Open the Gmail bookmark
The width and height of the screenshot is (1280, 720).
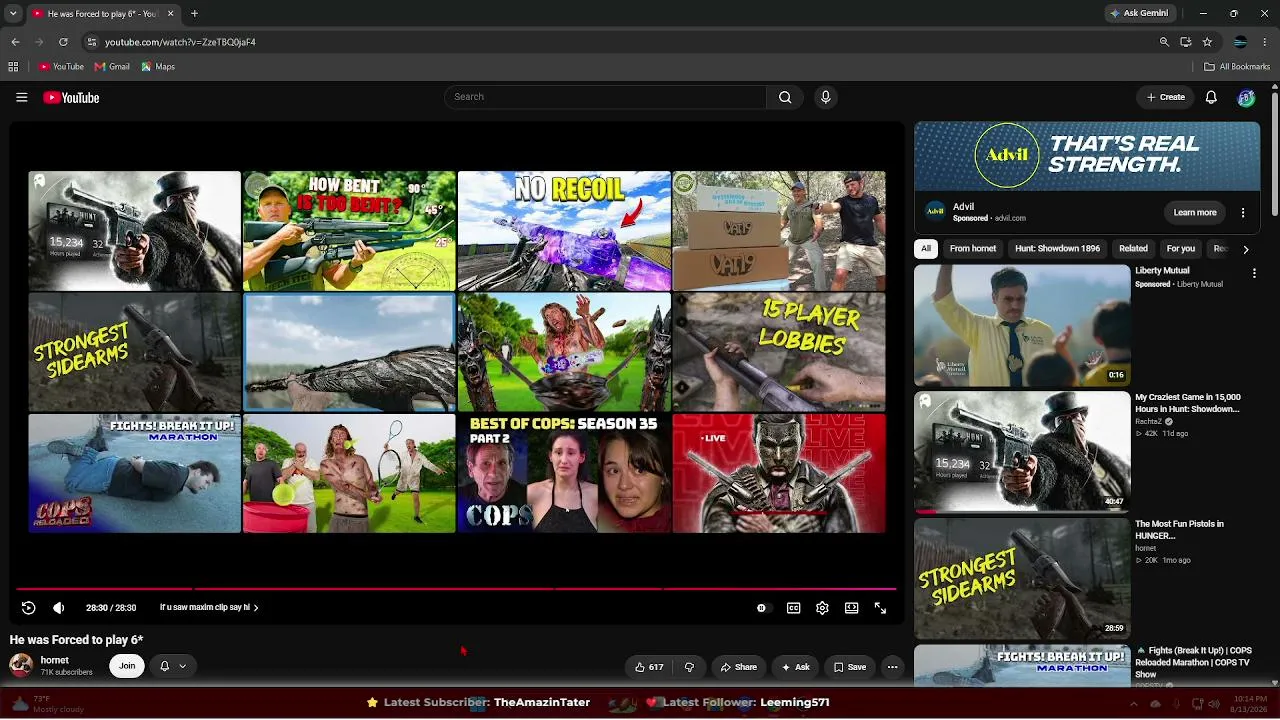(112, 67)
